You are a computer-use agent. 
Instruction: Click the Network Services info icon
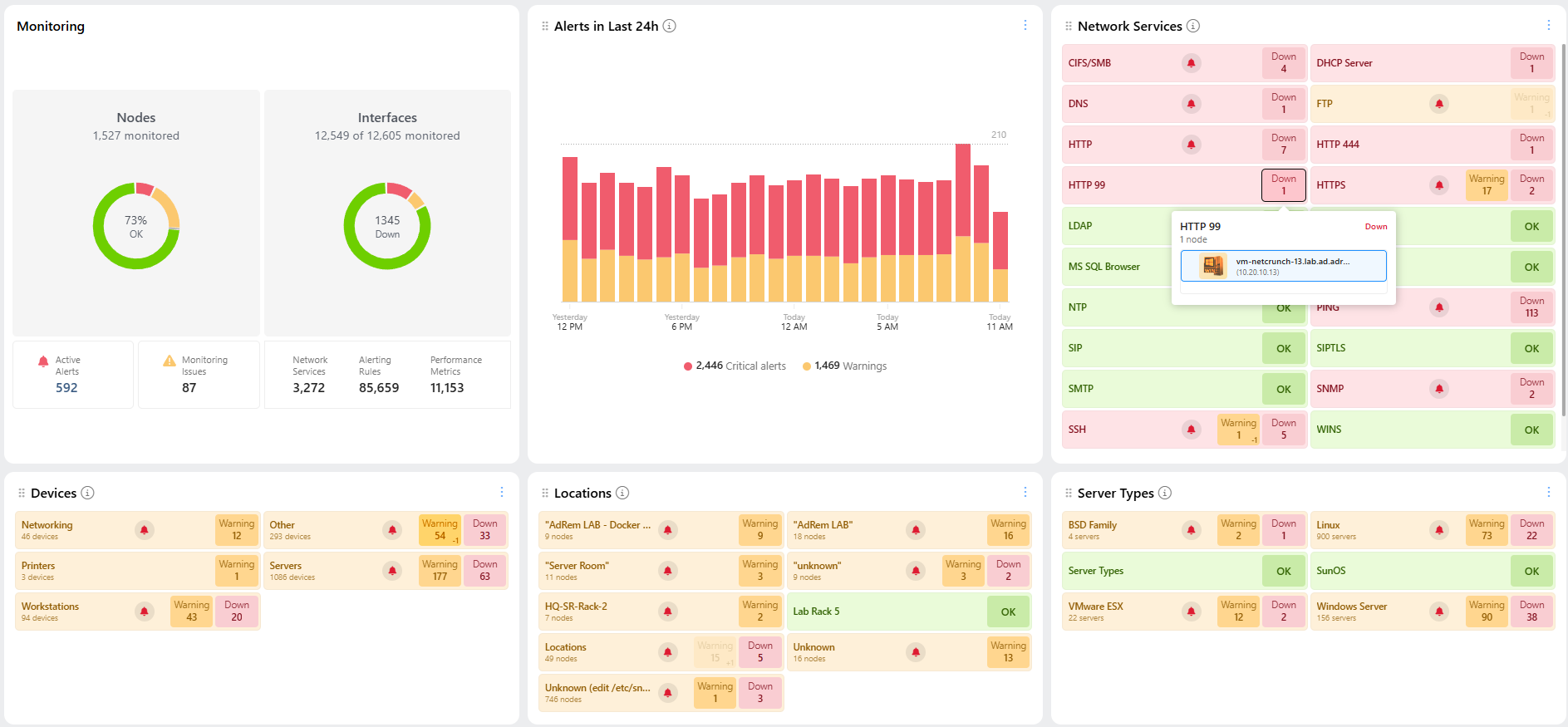1192,26
